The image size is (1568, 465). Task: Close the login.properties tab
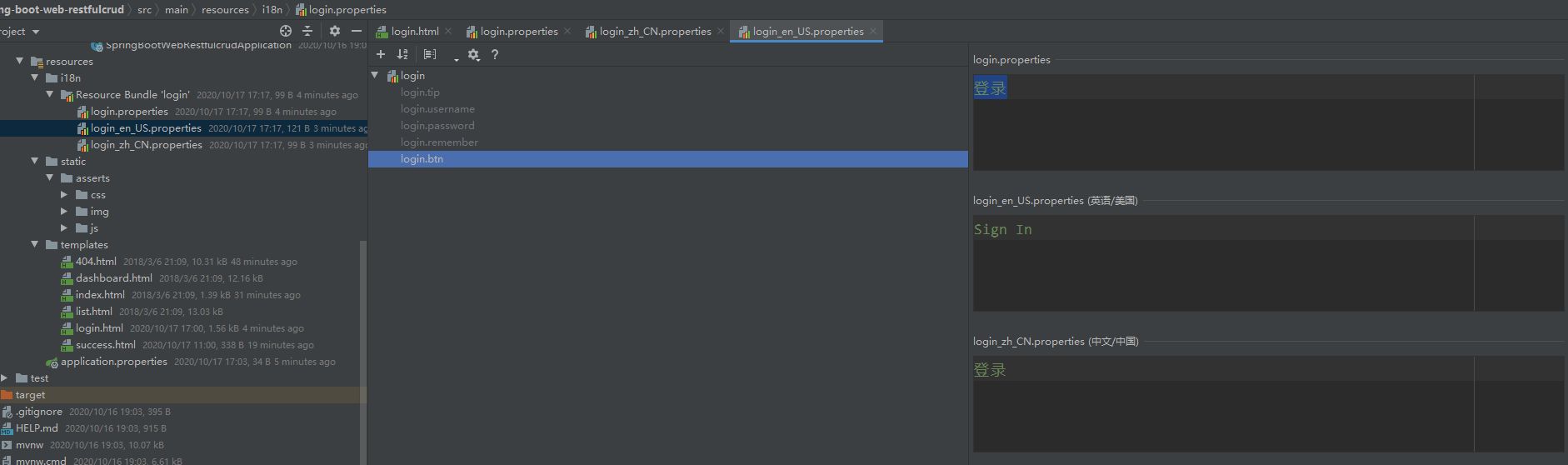[567, 31]
